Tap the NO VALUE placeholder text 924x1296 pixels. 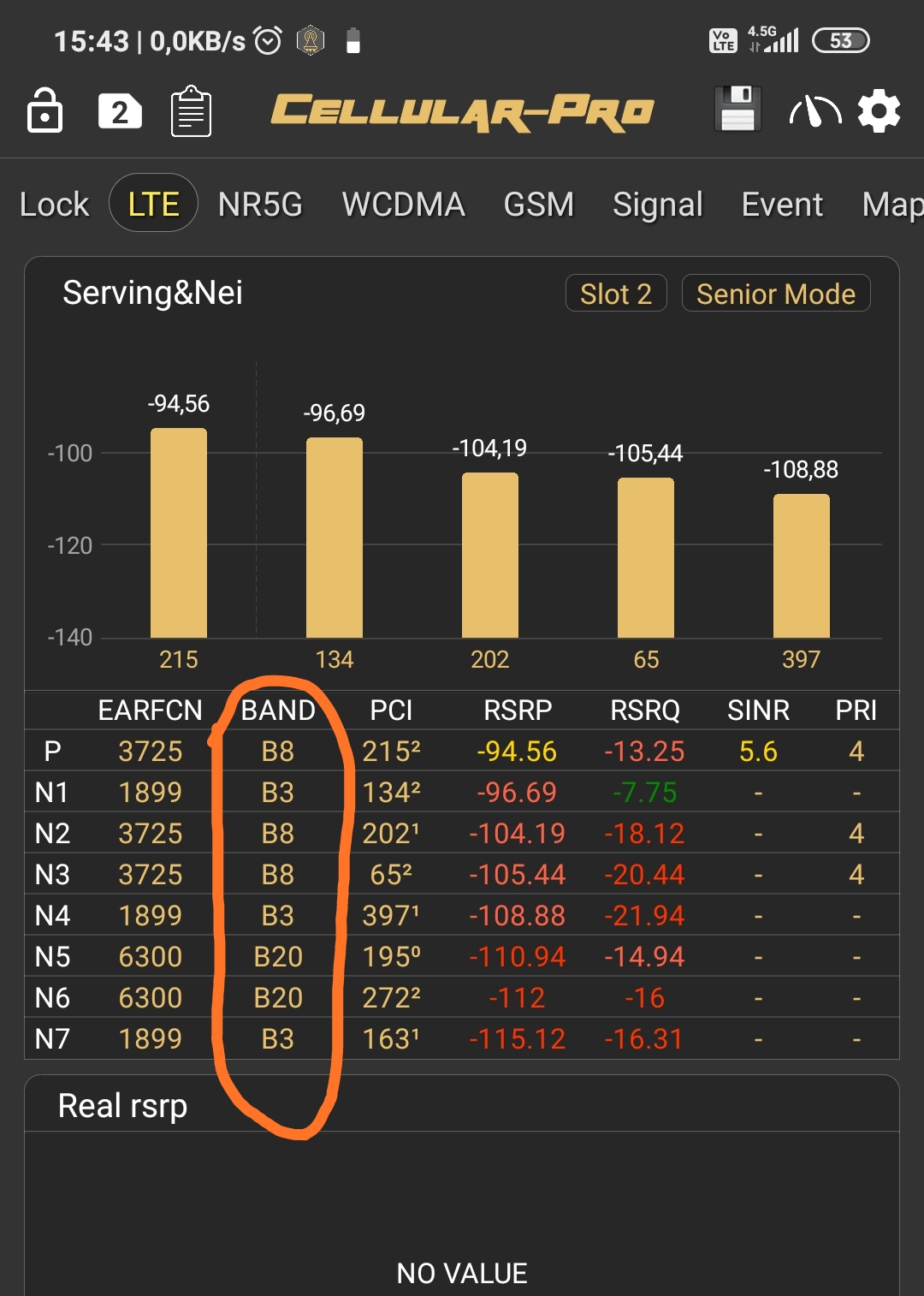coord(462,1274)
